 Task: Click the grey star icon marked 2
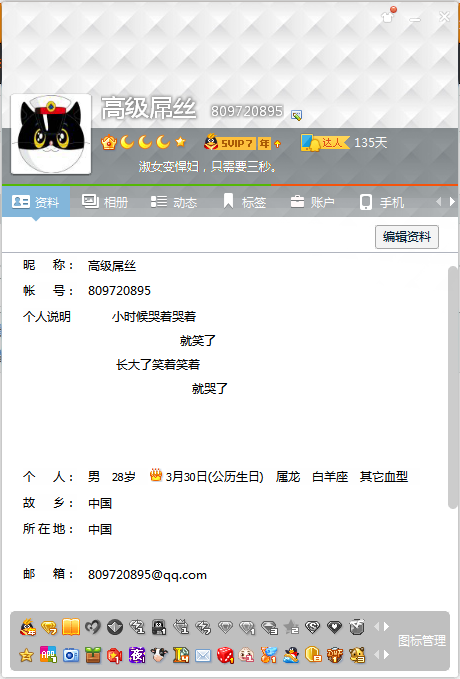(291, 627)
